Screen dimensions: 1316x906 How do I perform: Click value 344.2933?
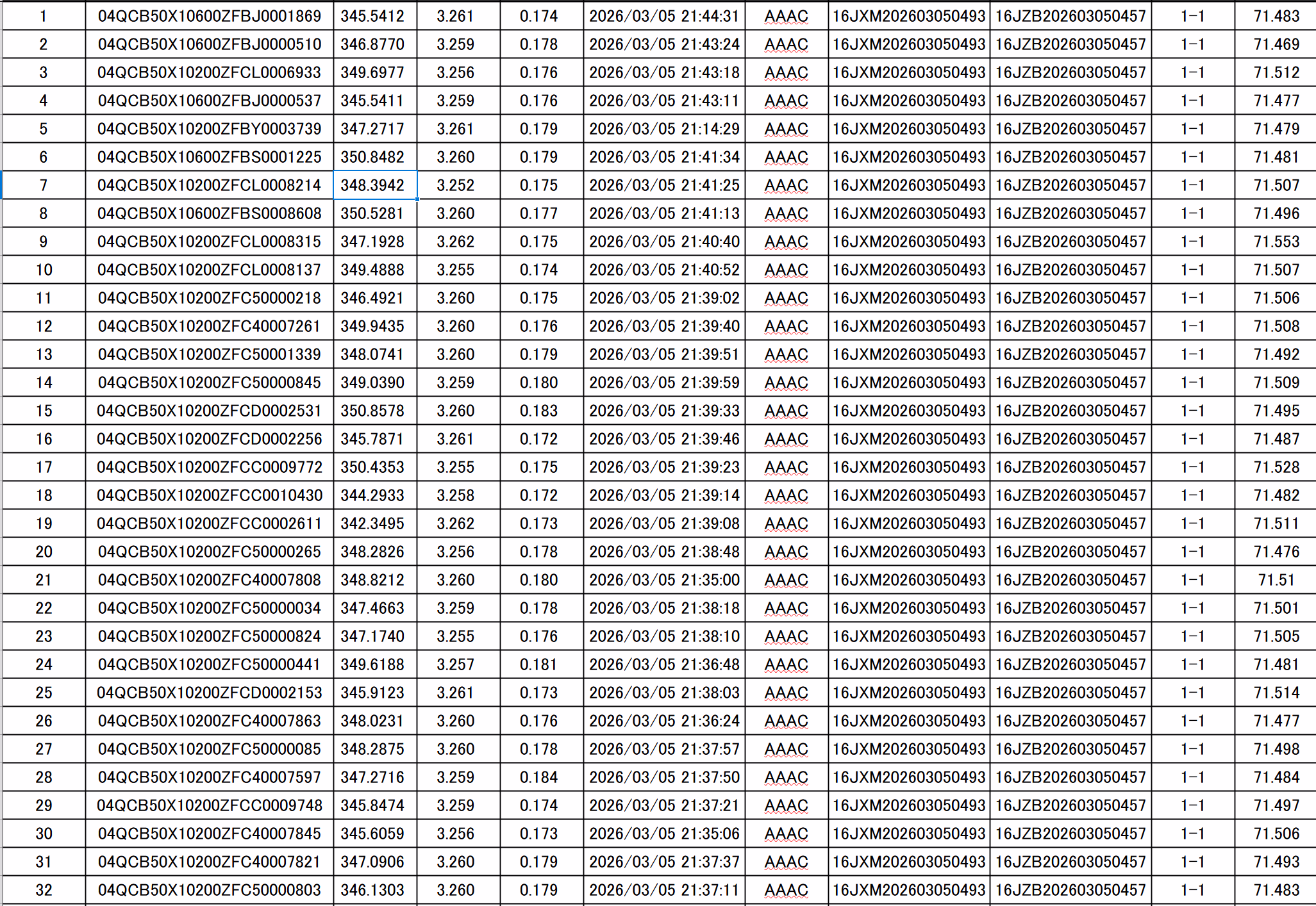[375, 495]
